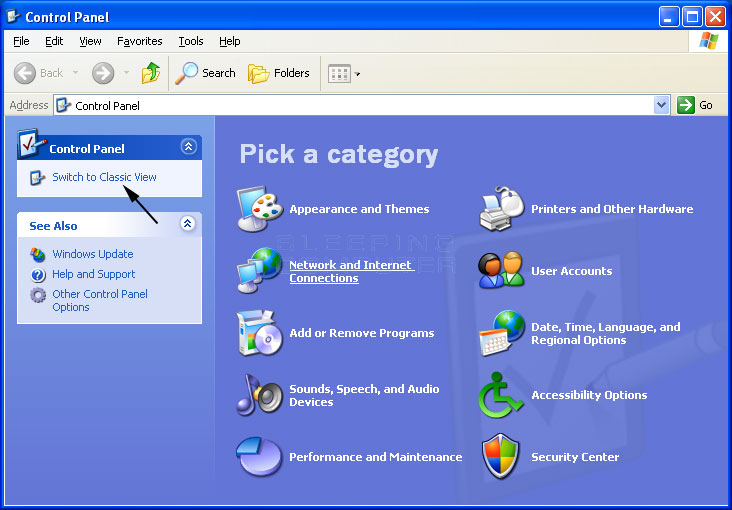Open the Tools menu
Screen dimensions: 732x510
191,41
